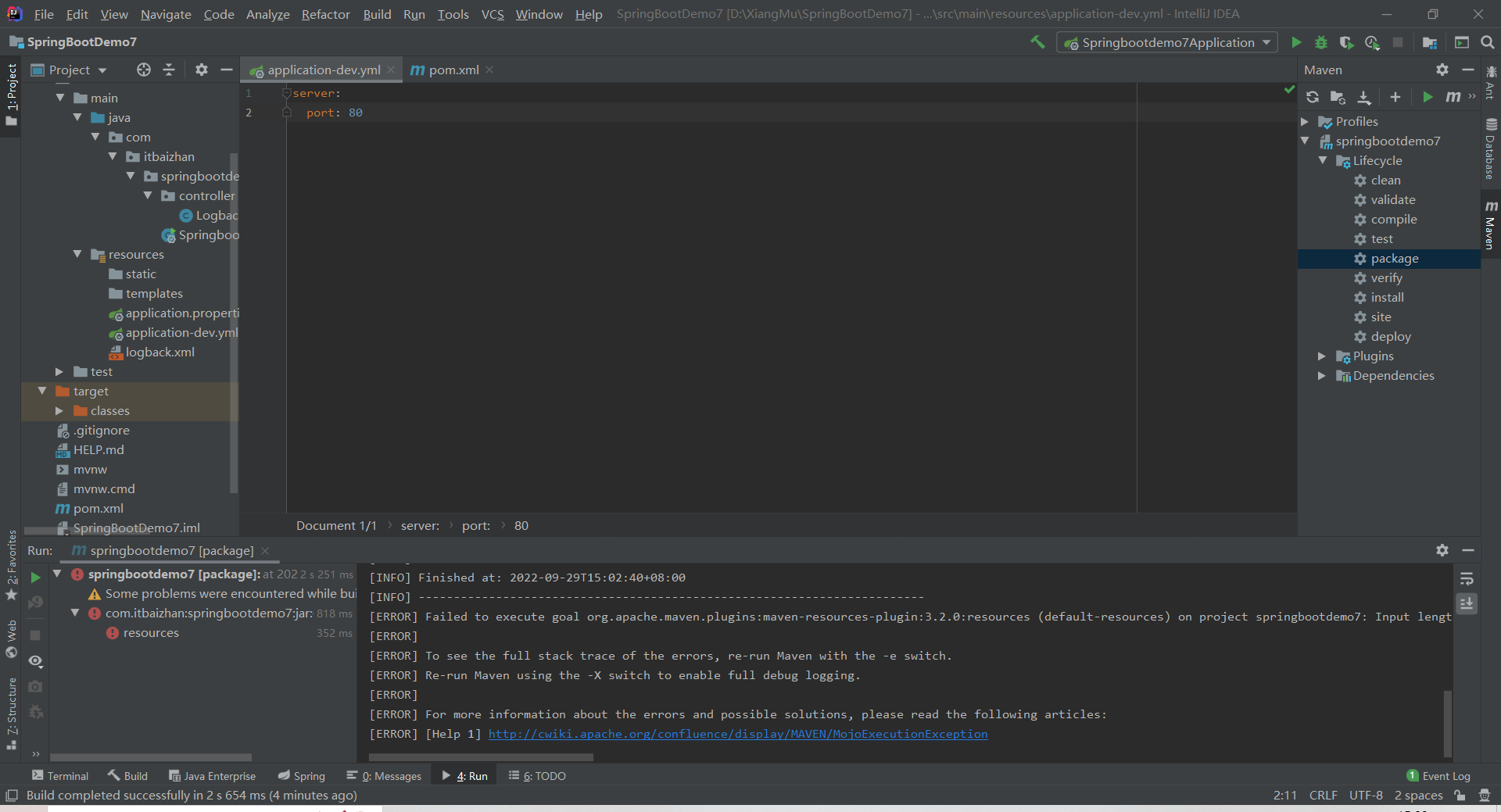Viewport: 1501px width, 812px height.
Task: Toggle 1: Project tool window stripe
Action: [x=11, y=94]
